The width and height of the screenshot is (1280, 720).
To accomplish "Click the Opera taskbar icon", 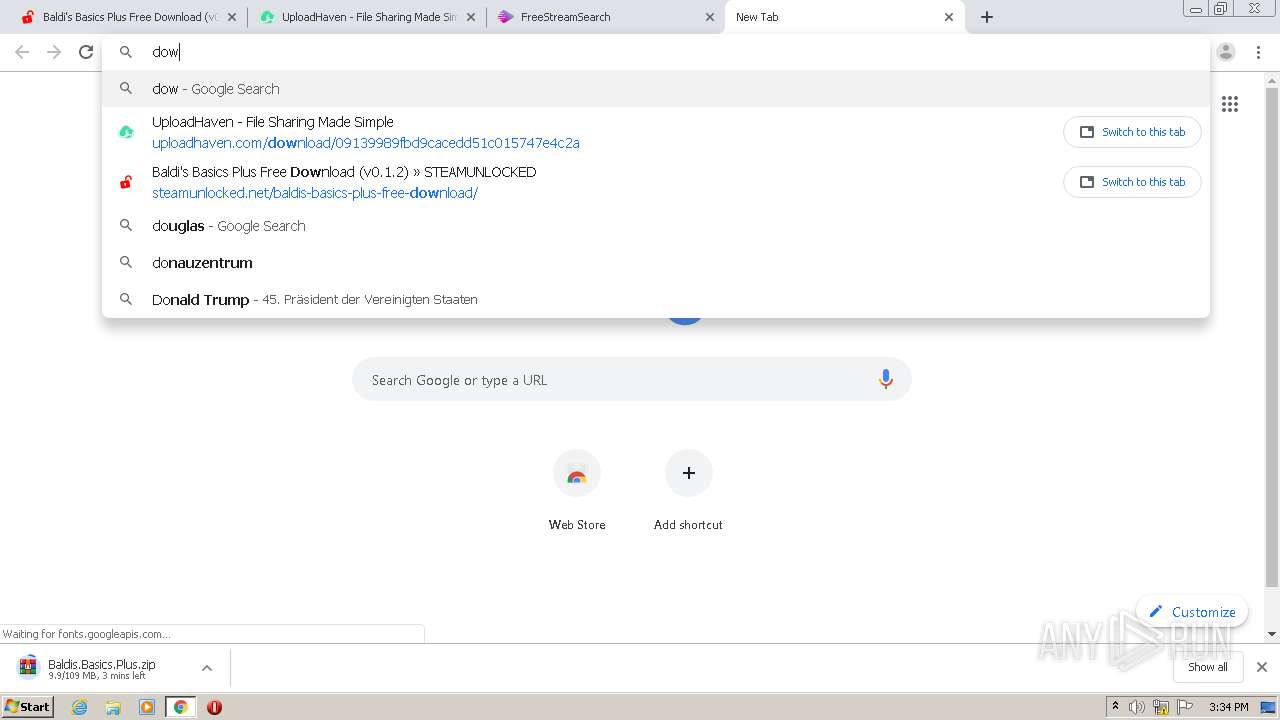I will pos(214,707).
